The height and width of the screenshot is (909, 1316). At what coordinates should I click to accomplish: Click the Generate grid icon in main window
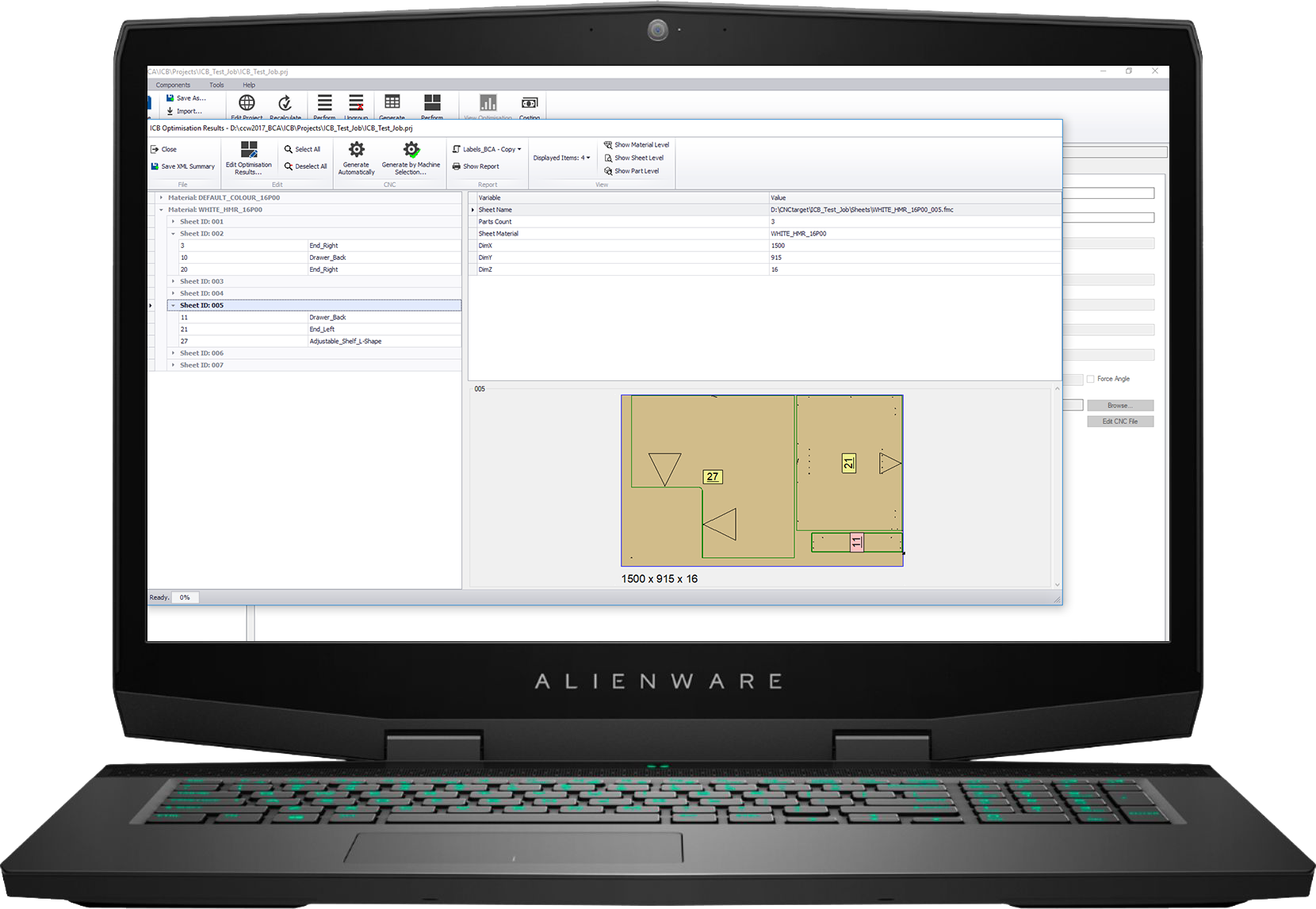tap(392, 101)
